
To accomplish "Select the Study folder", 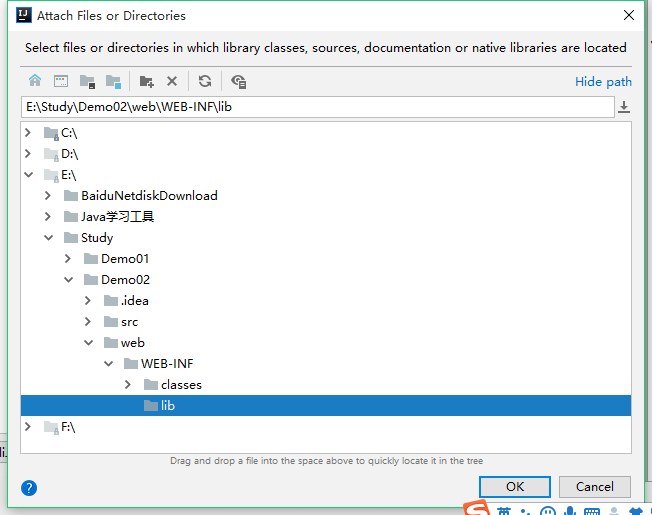I will tap(326, 238).
